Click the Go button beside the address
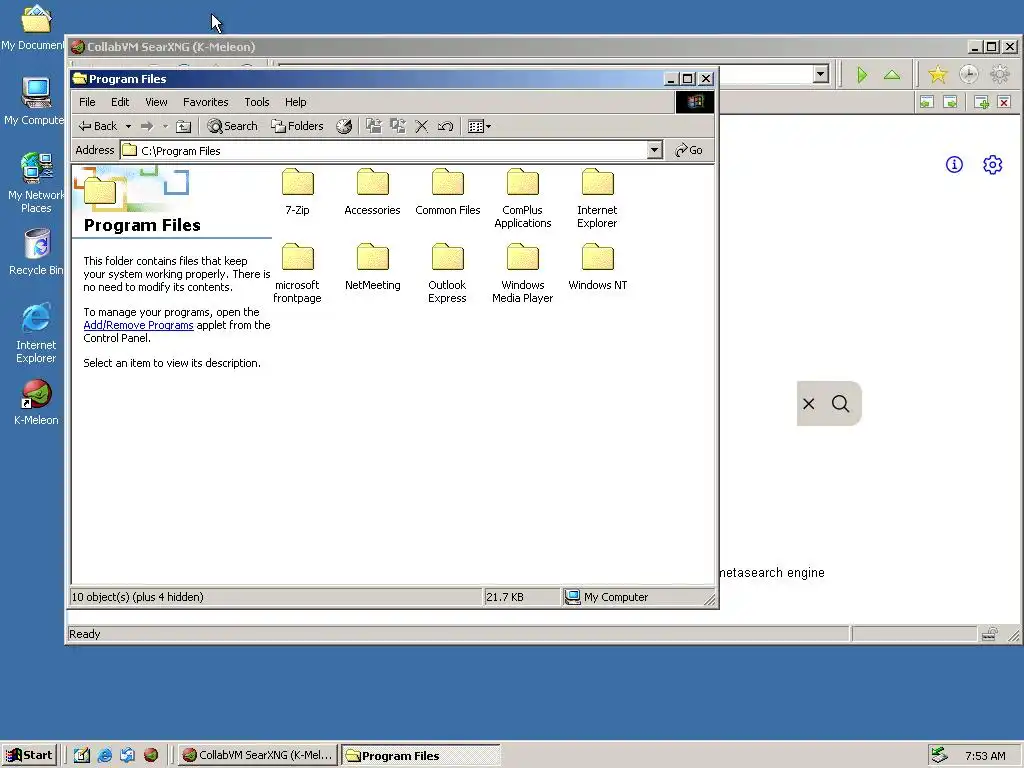The image size is (1024, 768). coord(689,150)
